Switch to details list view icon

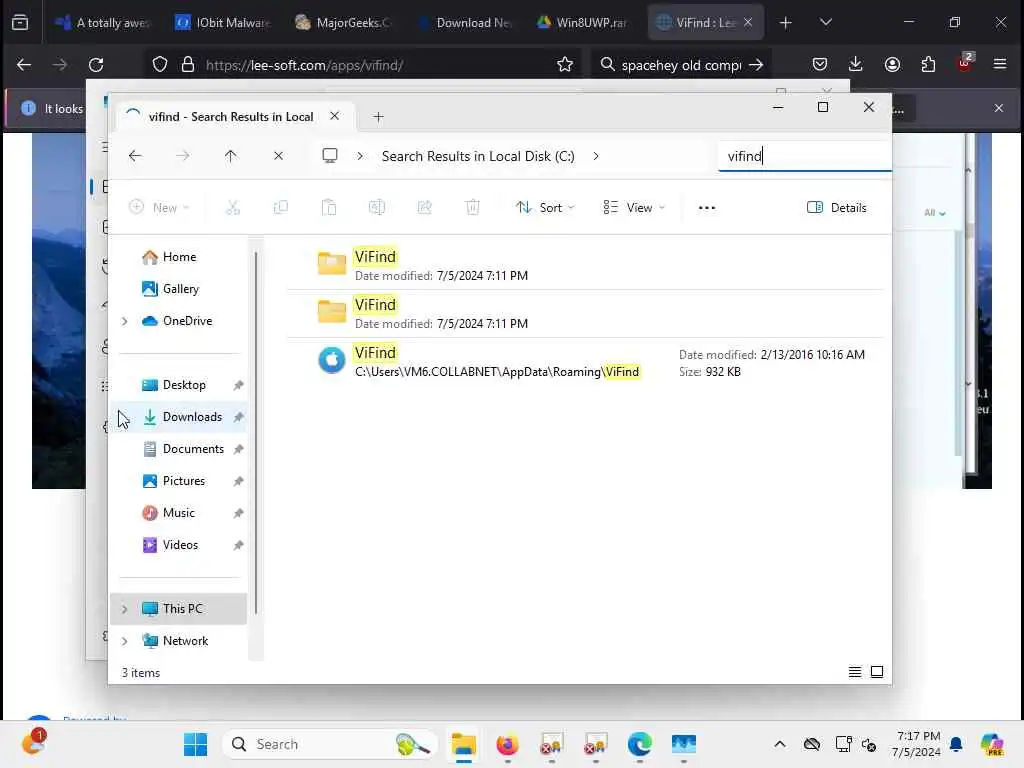click(x=855, y=672)
